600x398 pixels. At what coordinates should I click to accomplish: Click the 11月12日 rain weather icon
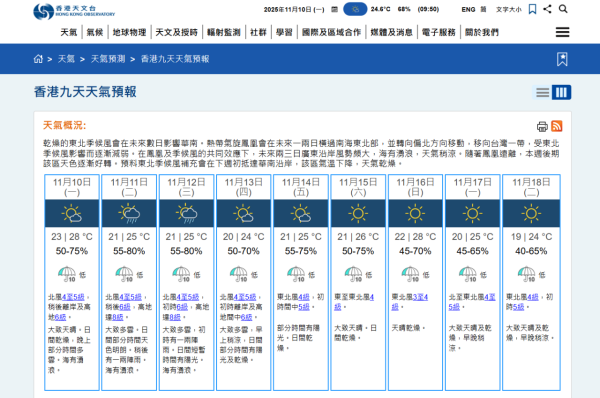(x=186, y=214)
